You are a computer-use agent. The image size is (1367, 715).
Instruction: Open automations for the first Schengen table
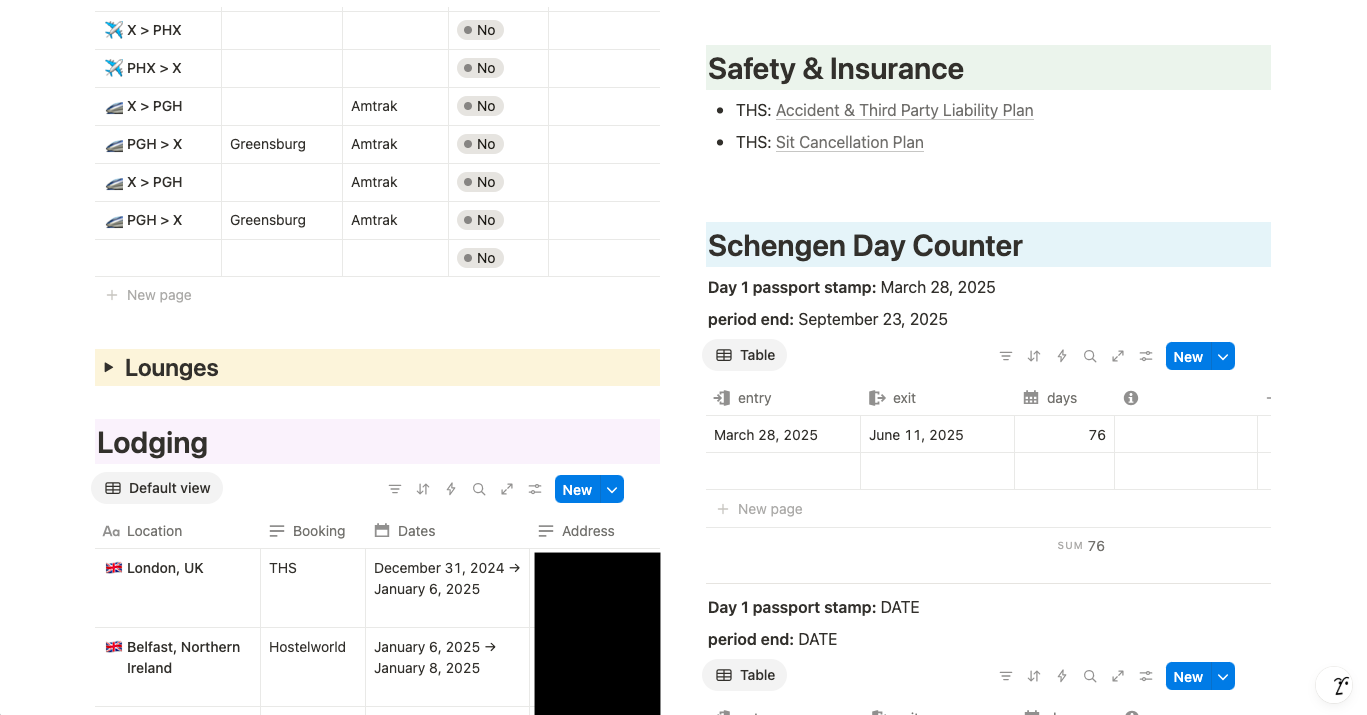coord(1062,356)
